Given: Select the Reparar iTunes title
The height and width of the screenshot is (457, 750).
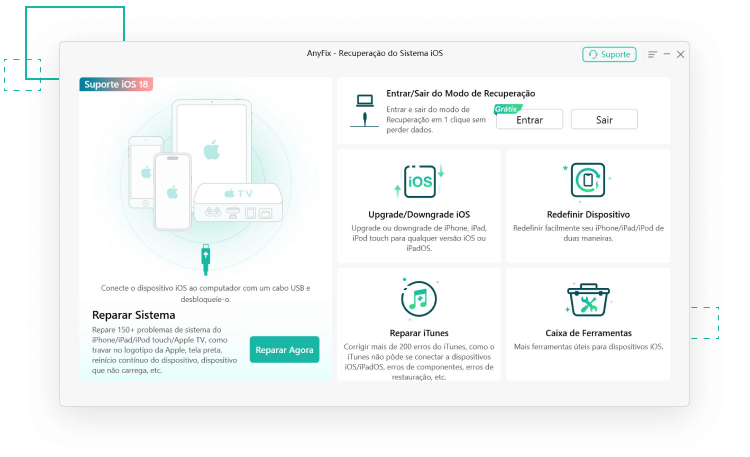Looking at the screenshot, I should (x=419, y=333).
